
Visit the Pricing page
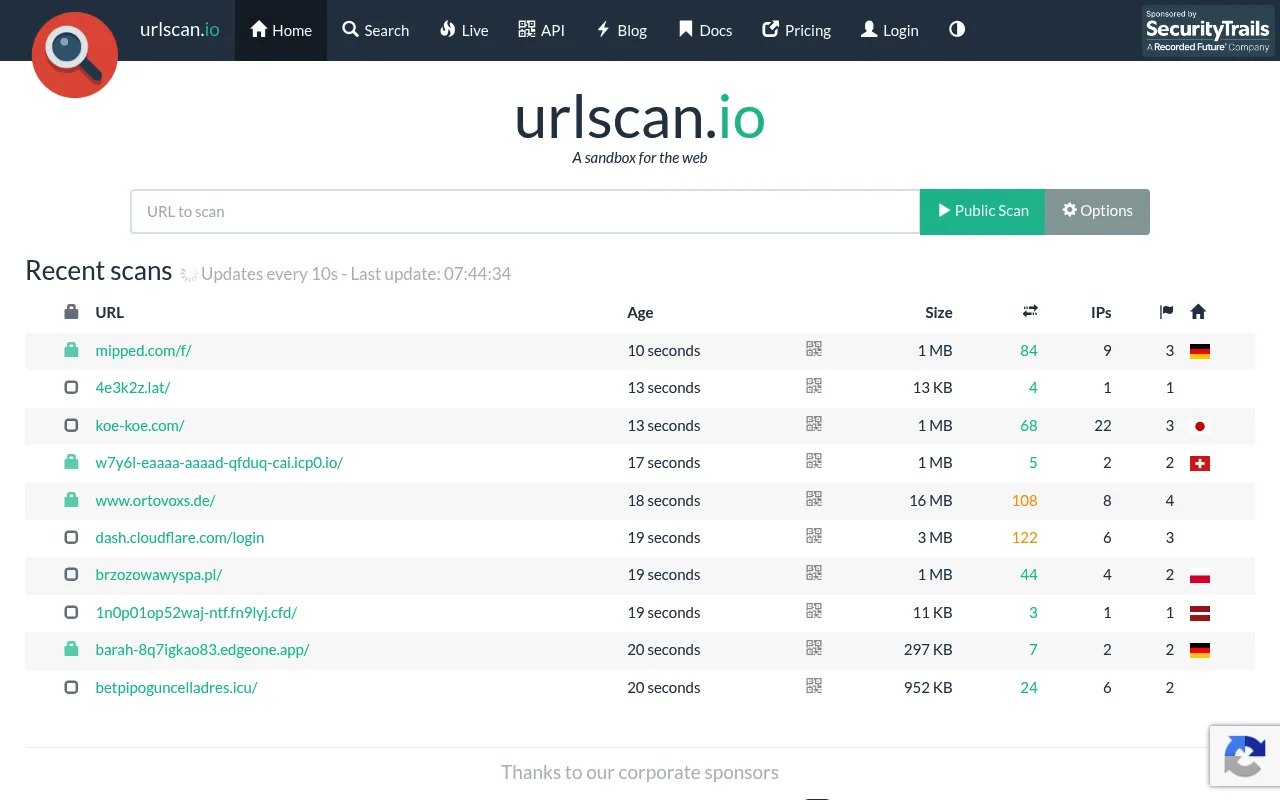(796, 30)
